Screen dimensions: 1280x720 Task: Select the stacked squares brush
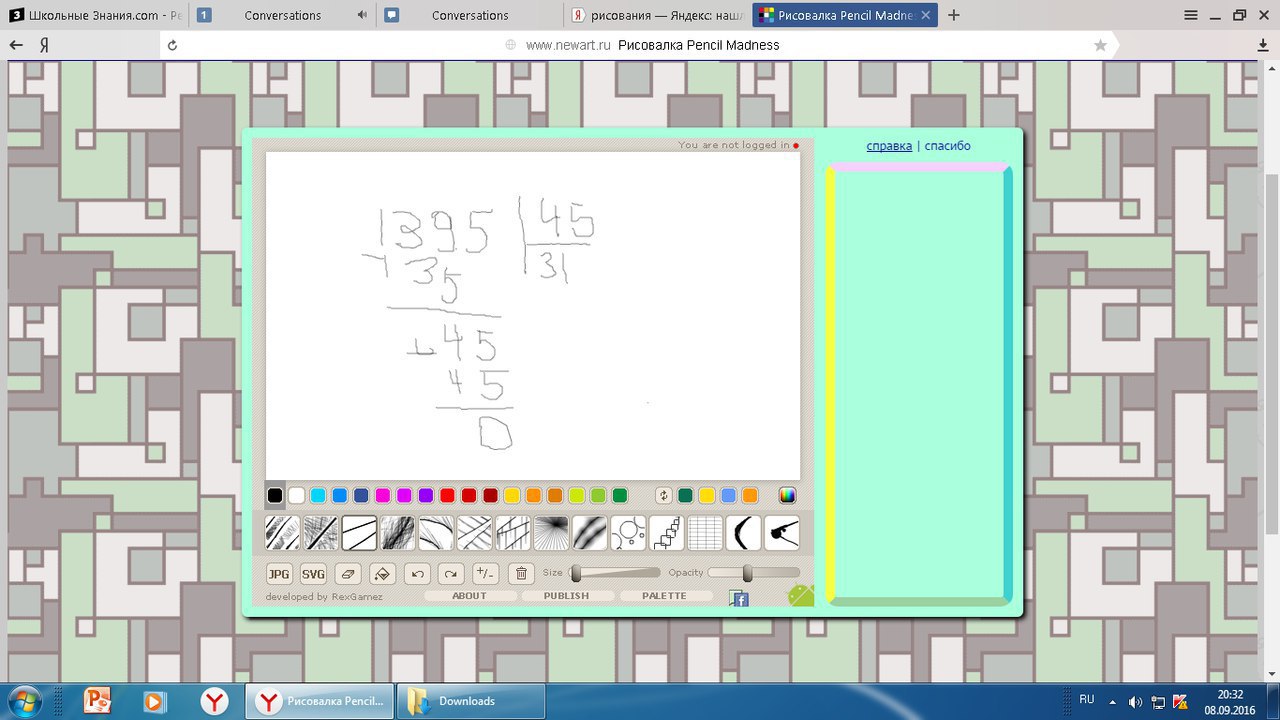click(667, 533)
